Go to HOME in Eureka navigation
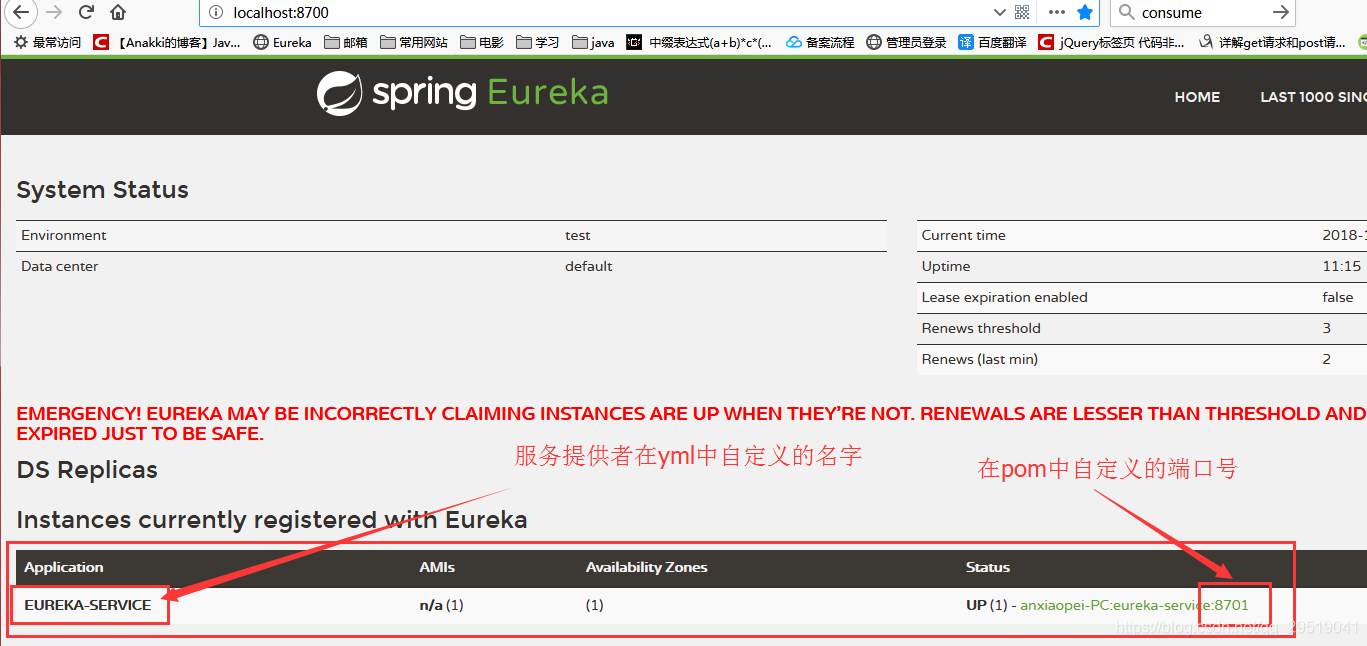The width and height of the screenshot is (1367, 646). tap(1197, 97)
